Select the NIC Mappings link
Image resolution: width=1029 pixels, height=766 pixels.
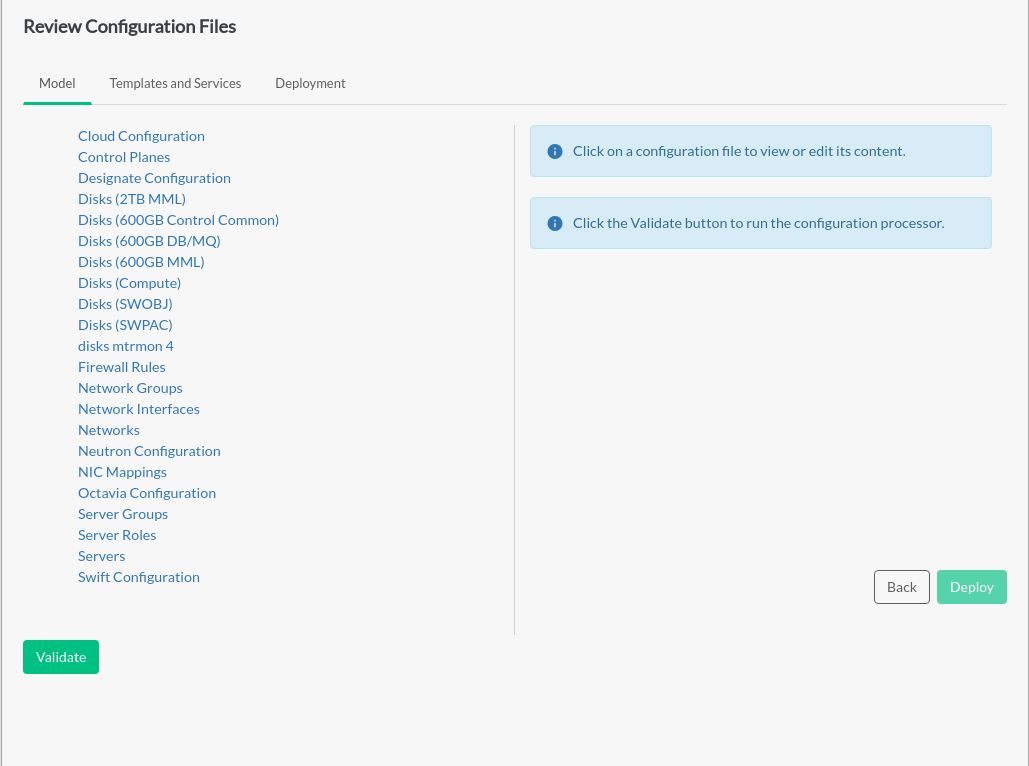coord(122,473)
